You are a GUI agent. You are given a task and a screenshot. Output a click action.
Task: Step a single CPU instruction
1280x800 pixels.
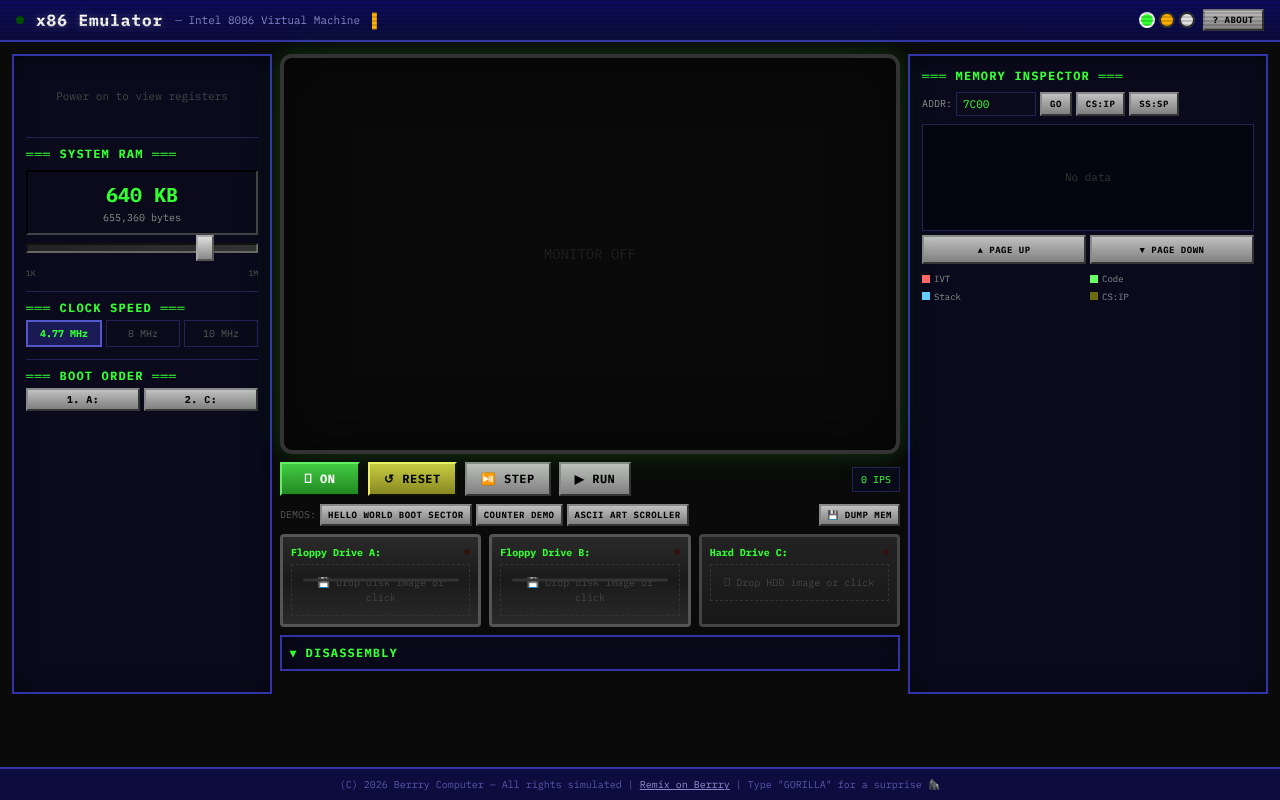(x=507, y=478)
